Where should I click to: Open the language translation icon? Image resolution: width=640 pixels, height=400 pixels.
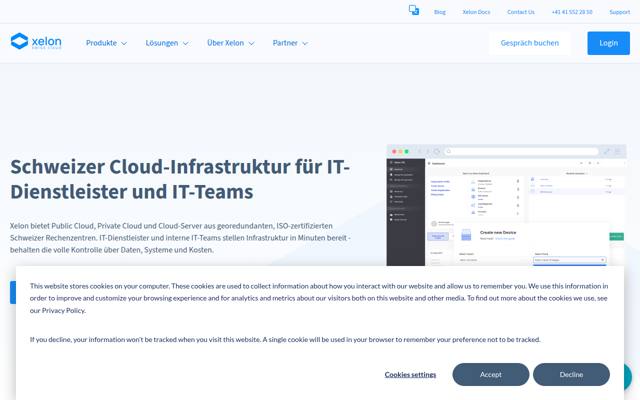click(414, 10)
